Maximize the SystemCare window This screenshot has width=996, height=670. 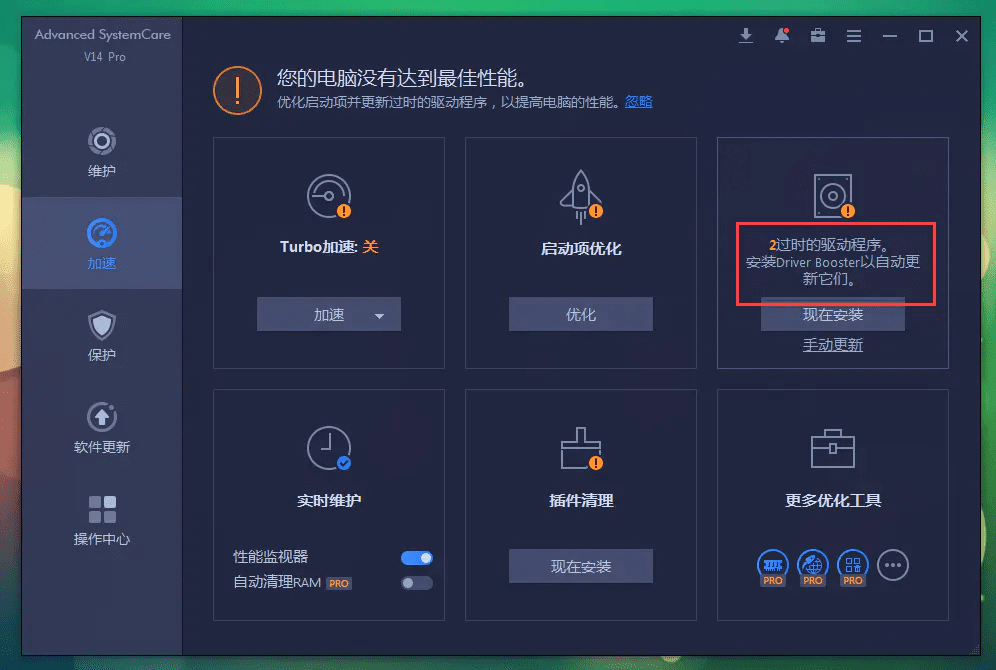[x=926, y=36]
